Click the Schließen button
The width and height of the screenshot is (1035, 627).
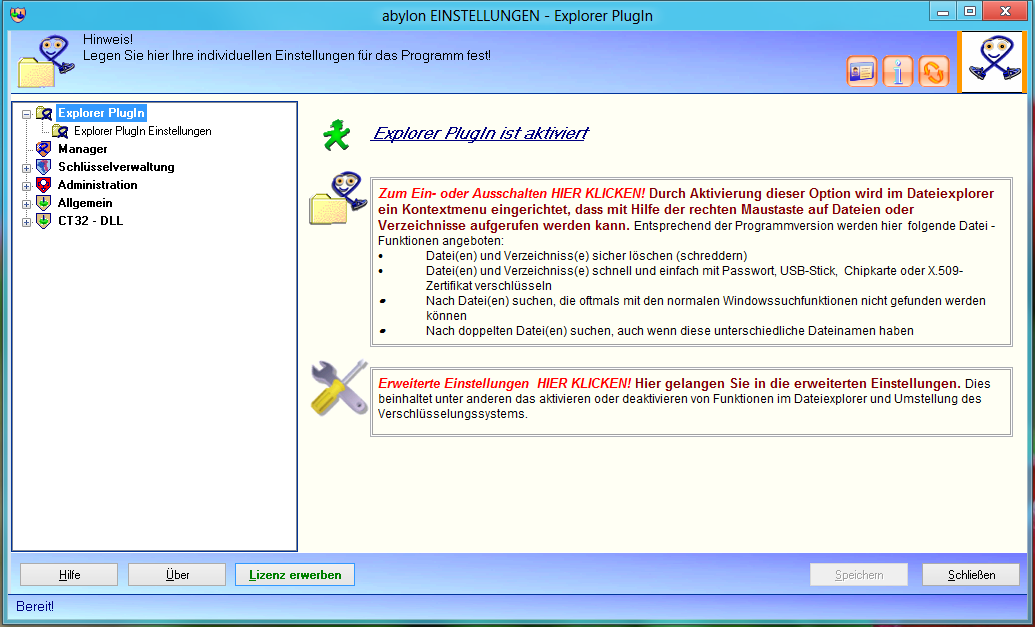(971, 575)
